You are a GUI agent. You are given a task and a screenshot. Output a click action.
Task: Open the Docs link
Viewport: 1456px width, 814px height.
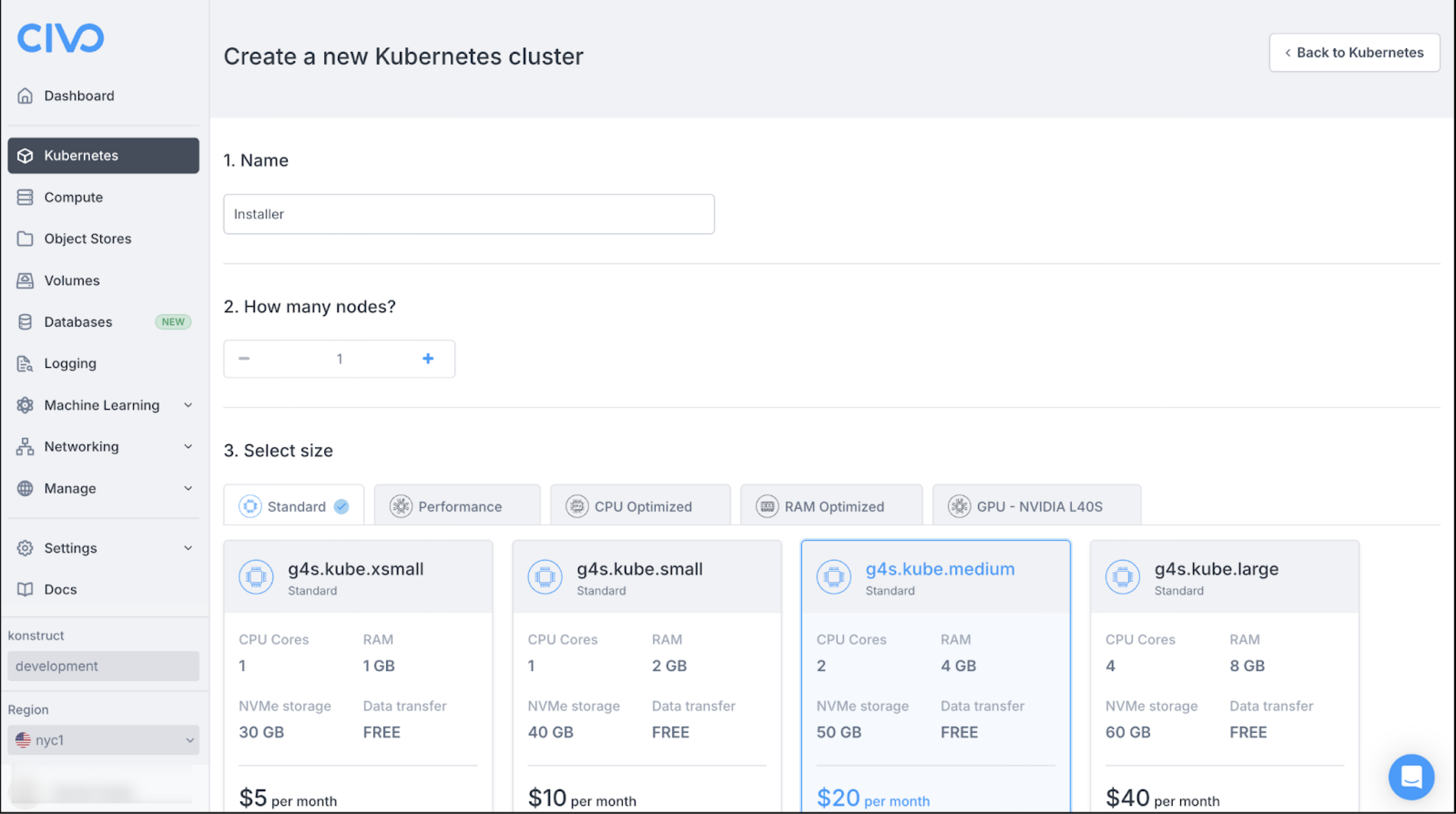pyautogui.click(x=103, y=590)
